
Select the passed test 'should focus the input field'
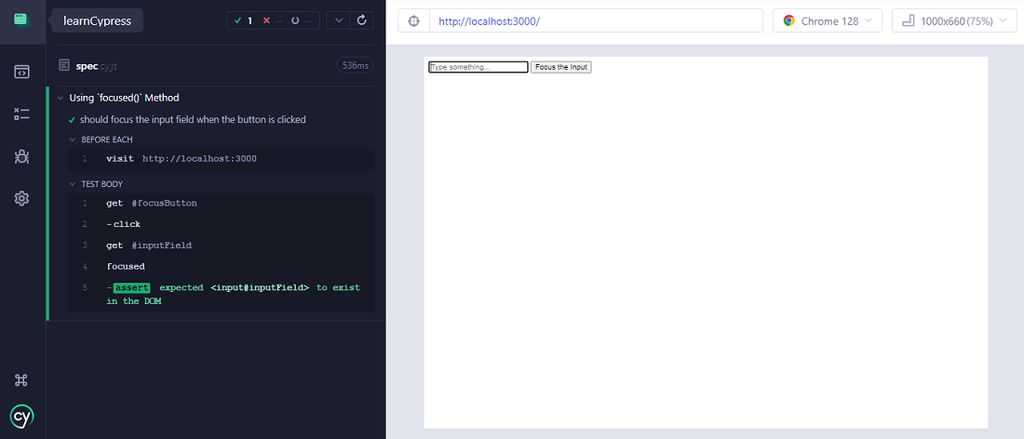point(193,120)
